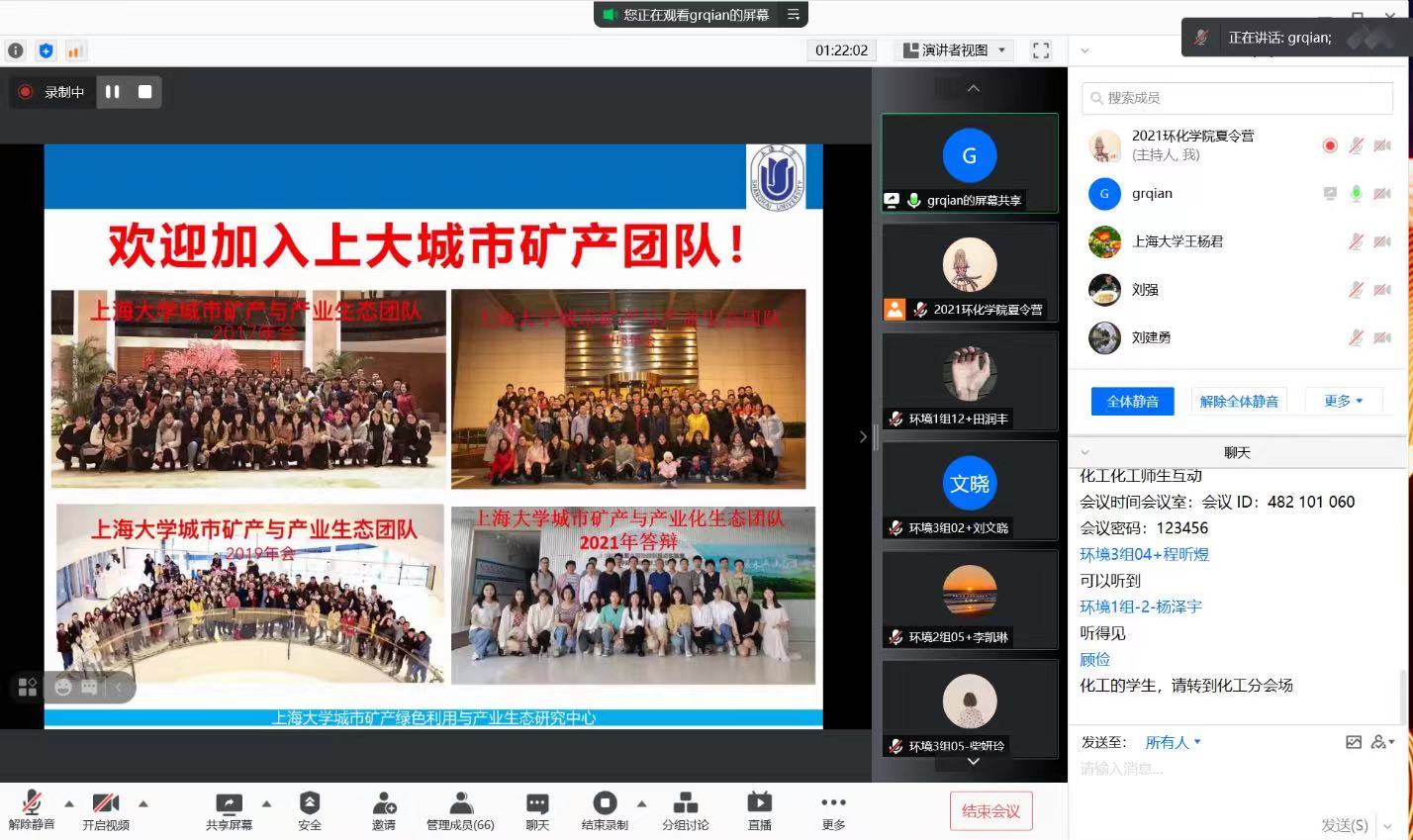
Task: Open the options menu beside the viewing-screen banner
Action: click(x=793, y=15)
